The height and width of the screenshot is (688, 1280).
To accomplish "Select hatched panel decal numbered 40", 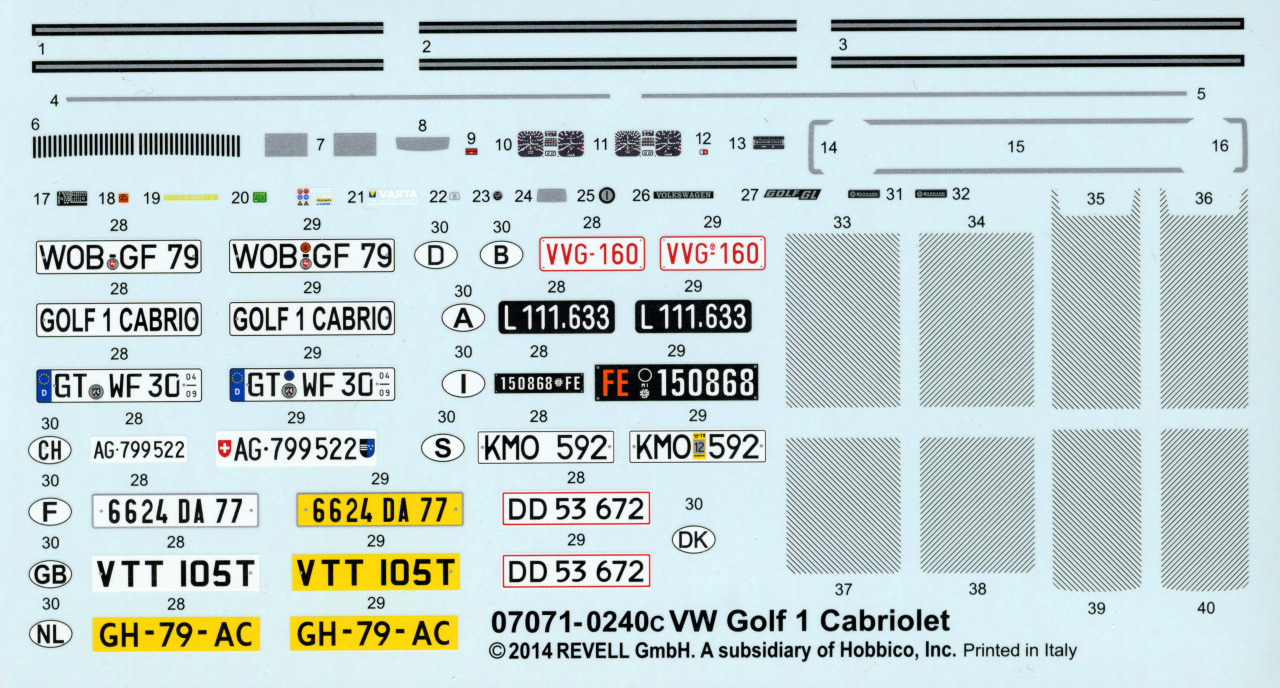I will pyautogui.click(x=1204, y=510).
